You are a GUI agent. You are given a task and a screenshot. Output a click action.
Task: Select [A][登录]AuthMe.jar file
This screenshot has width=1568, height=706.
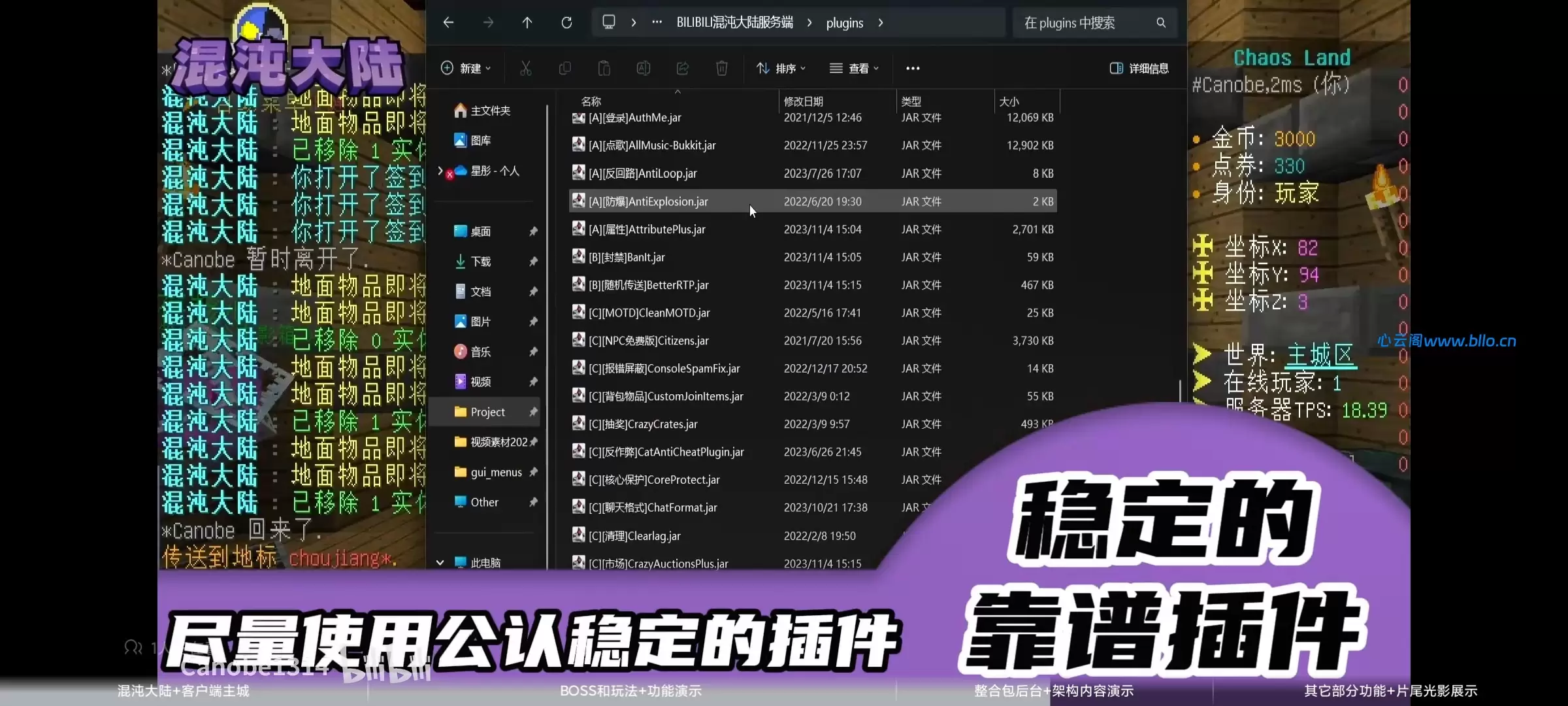click(x=813, y=118)
